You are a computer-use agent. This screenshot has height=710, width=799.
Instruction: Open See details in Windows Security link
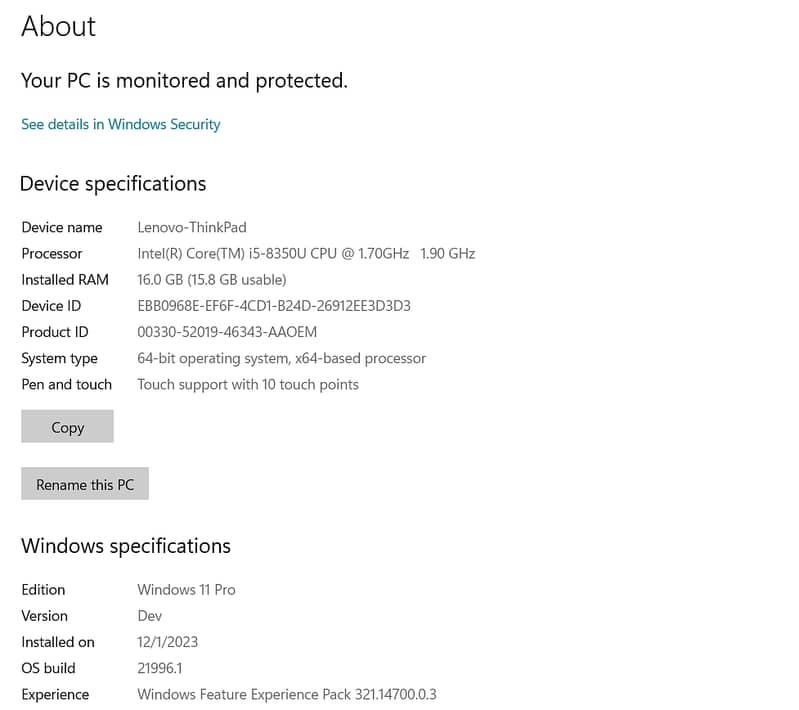pyautogui.click(x=120, y=124)
